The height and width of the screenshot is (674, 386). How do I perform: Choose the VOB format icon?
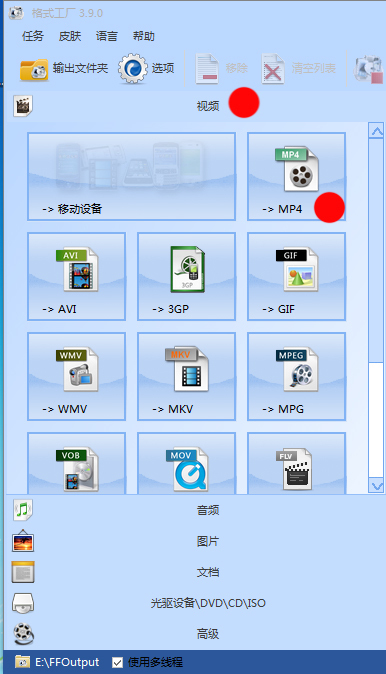(77, 469)
